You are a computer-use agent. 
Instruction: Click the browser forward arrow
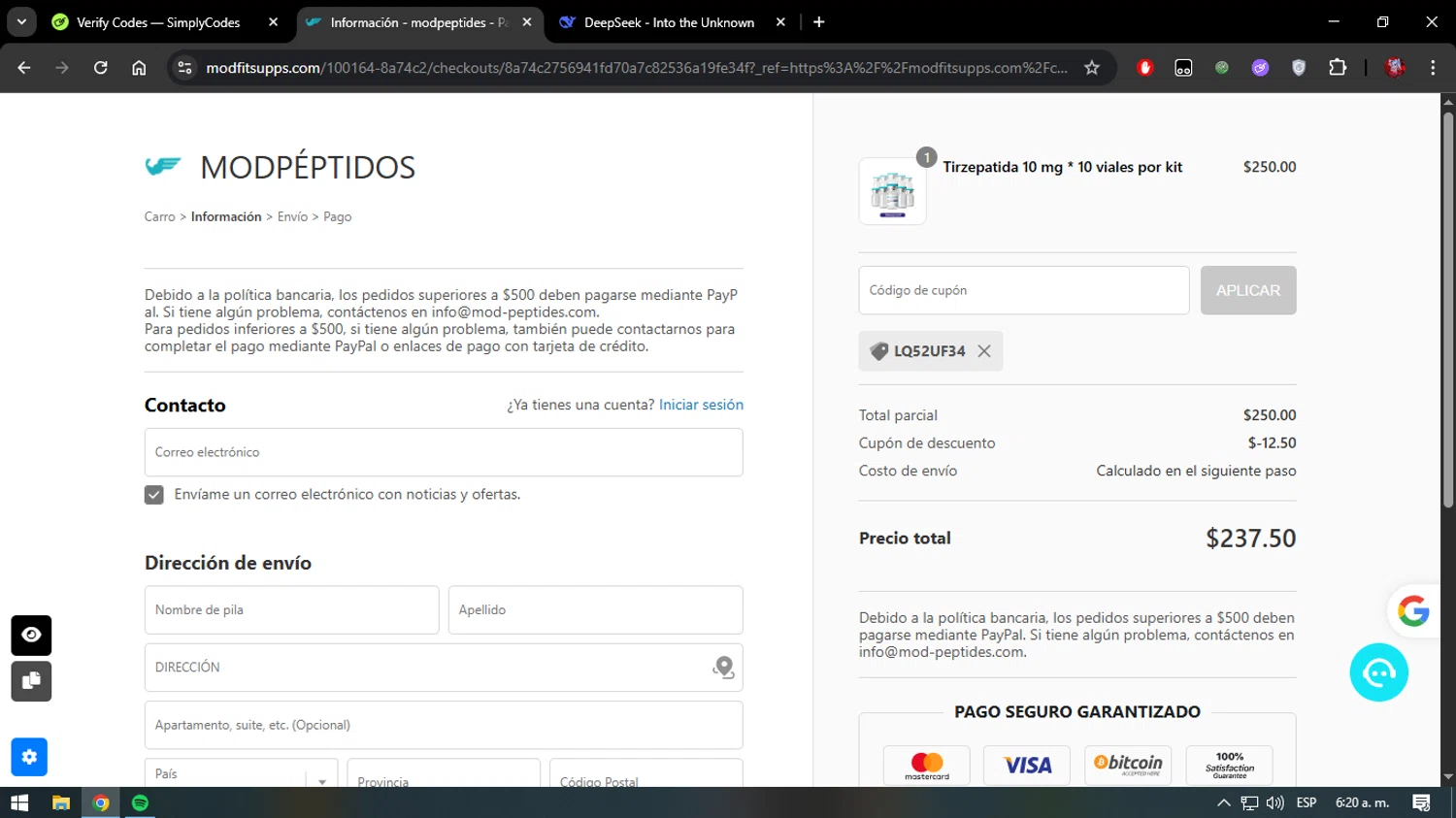62,68
